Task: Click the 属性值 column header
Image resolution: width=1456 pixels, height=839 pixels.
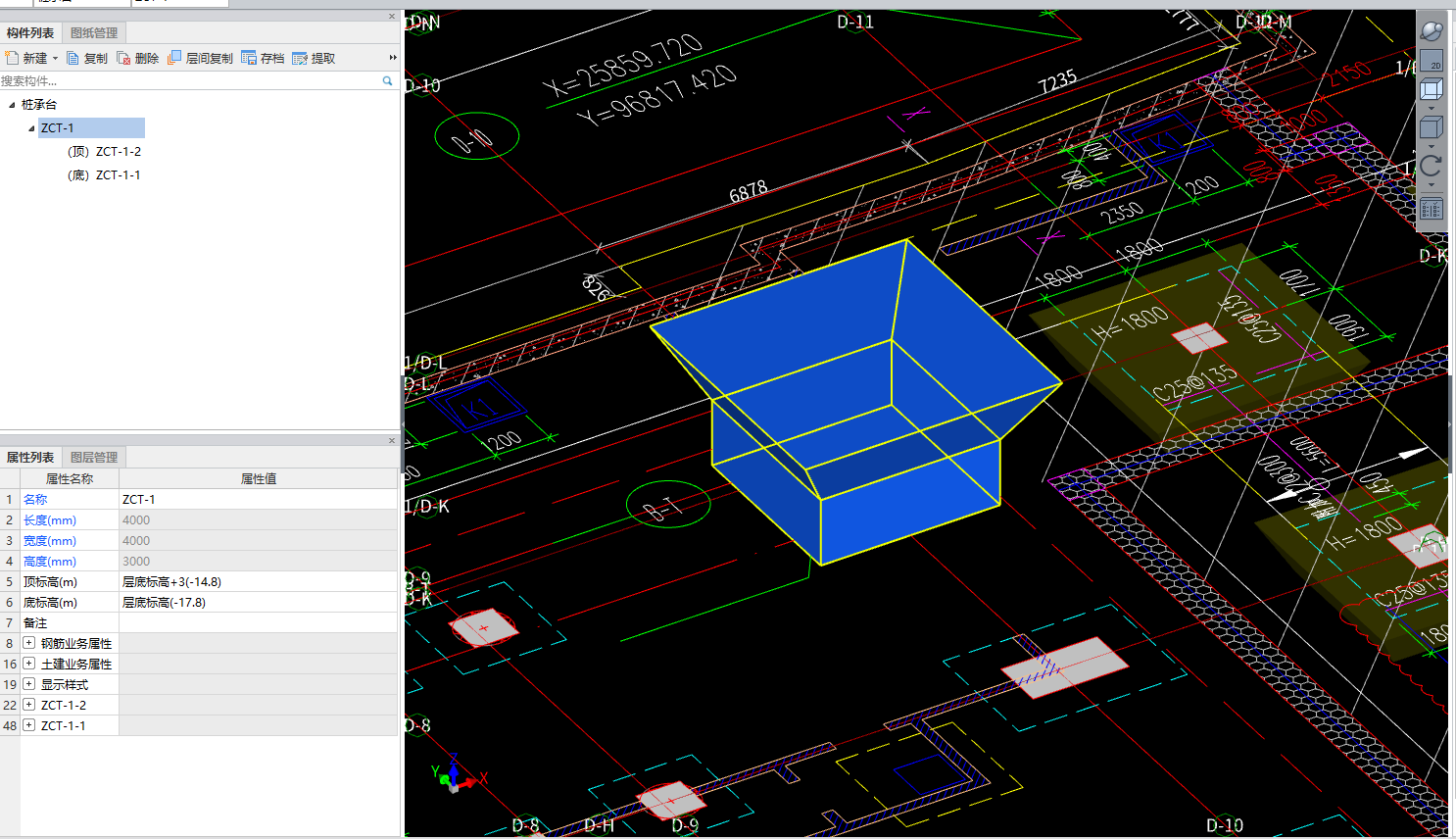Action: click(259, 479)
